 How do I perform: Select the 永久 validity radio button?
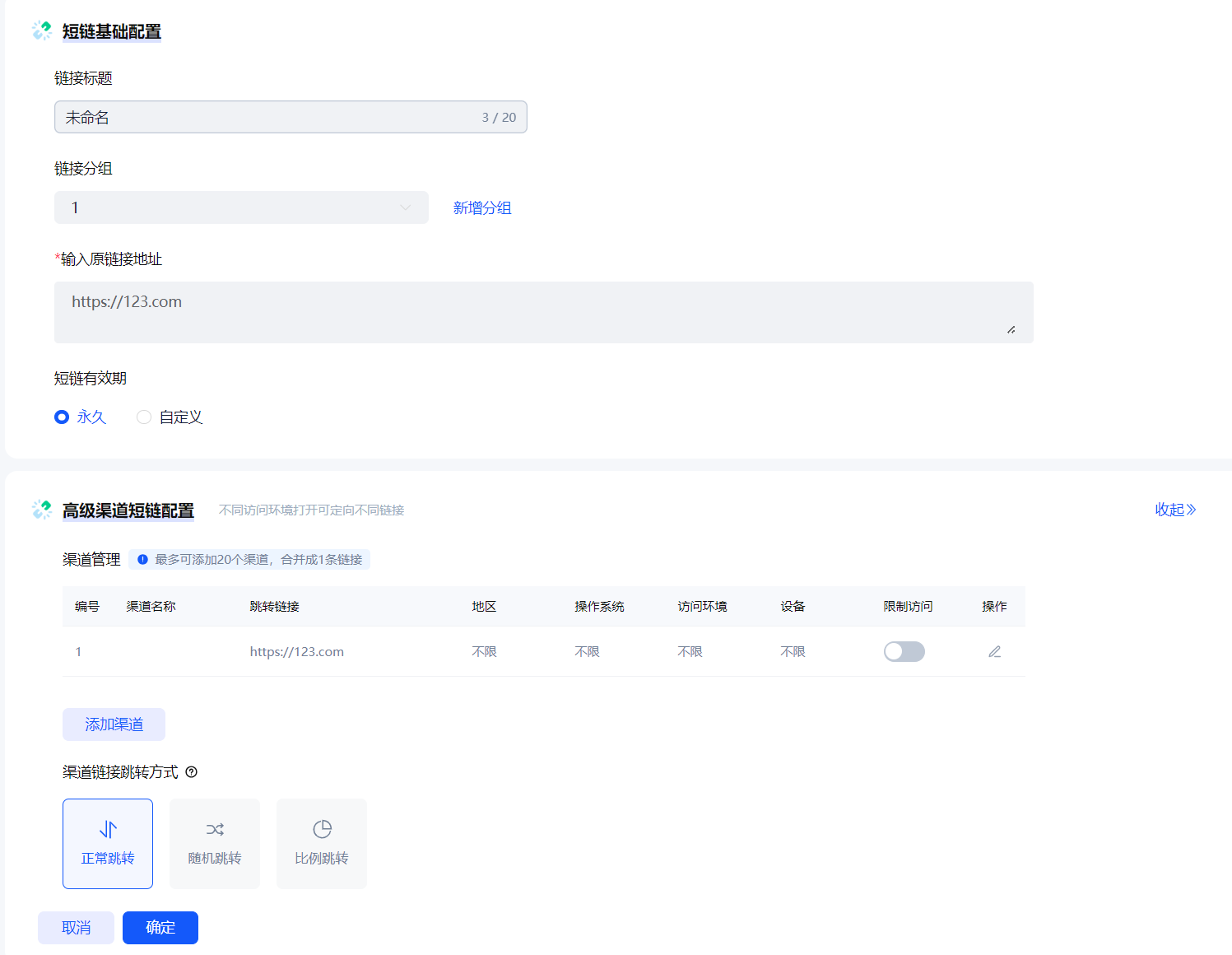pyautogui.click(x=62, y=417)
